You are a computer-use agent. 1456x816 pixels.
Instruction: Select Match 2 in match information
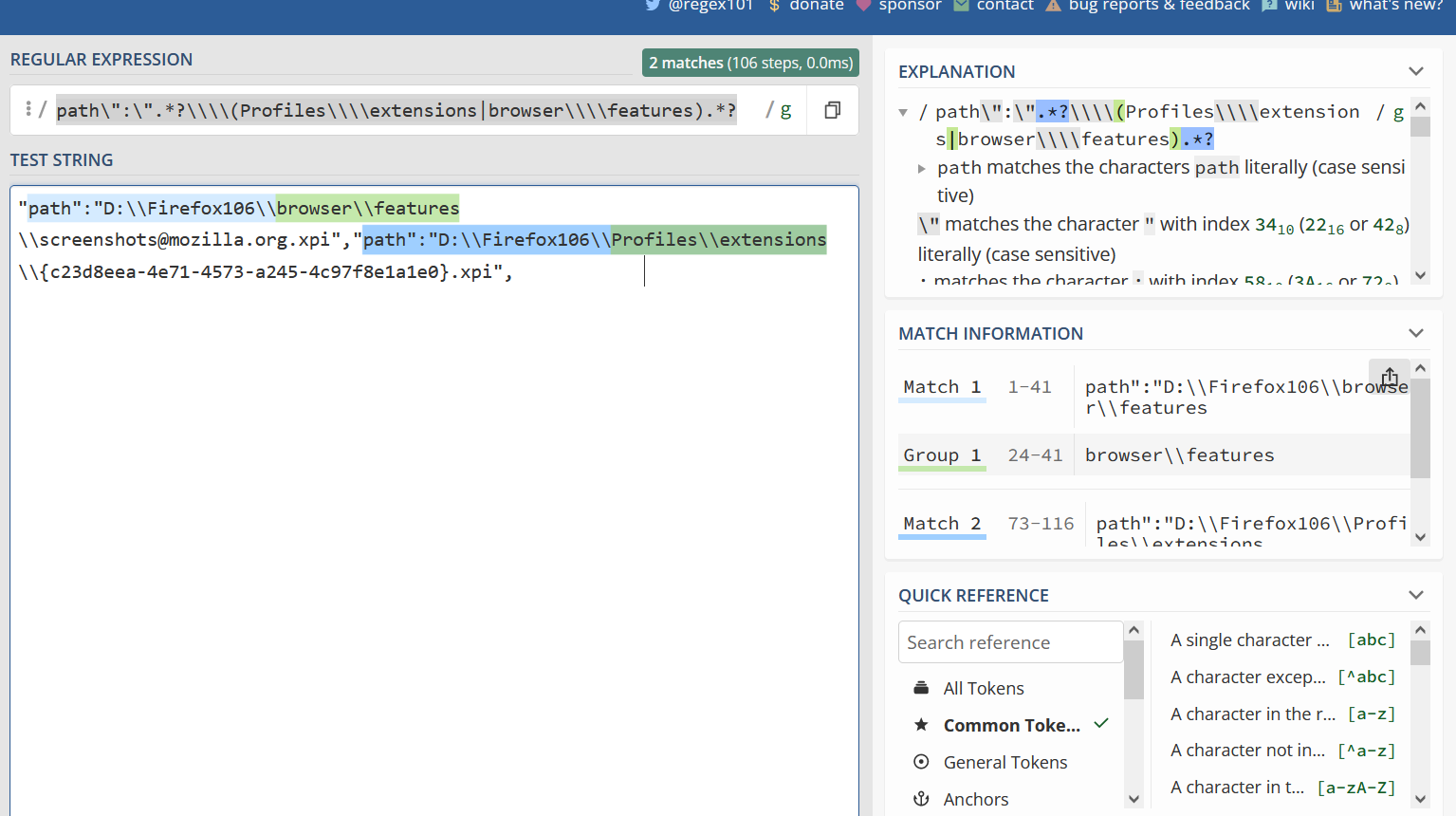coord(941,523)
